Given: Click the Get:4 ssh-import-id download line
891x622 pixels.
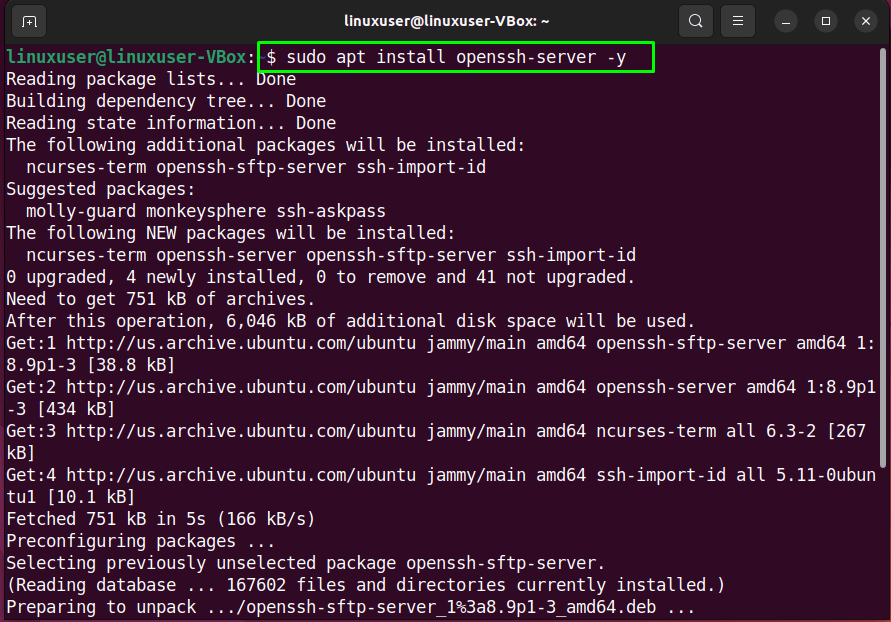Looking at the screenshot, I should pyautogui.click(x=440, y=475).
